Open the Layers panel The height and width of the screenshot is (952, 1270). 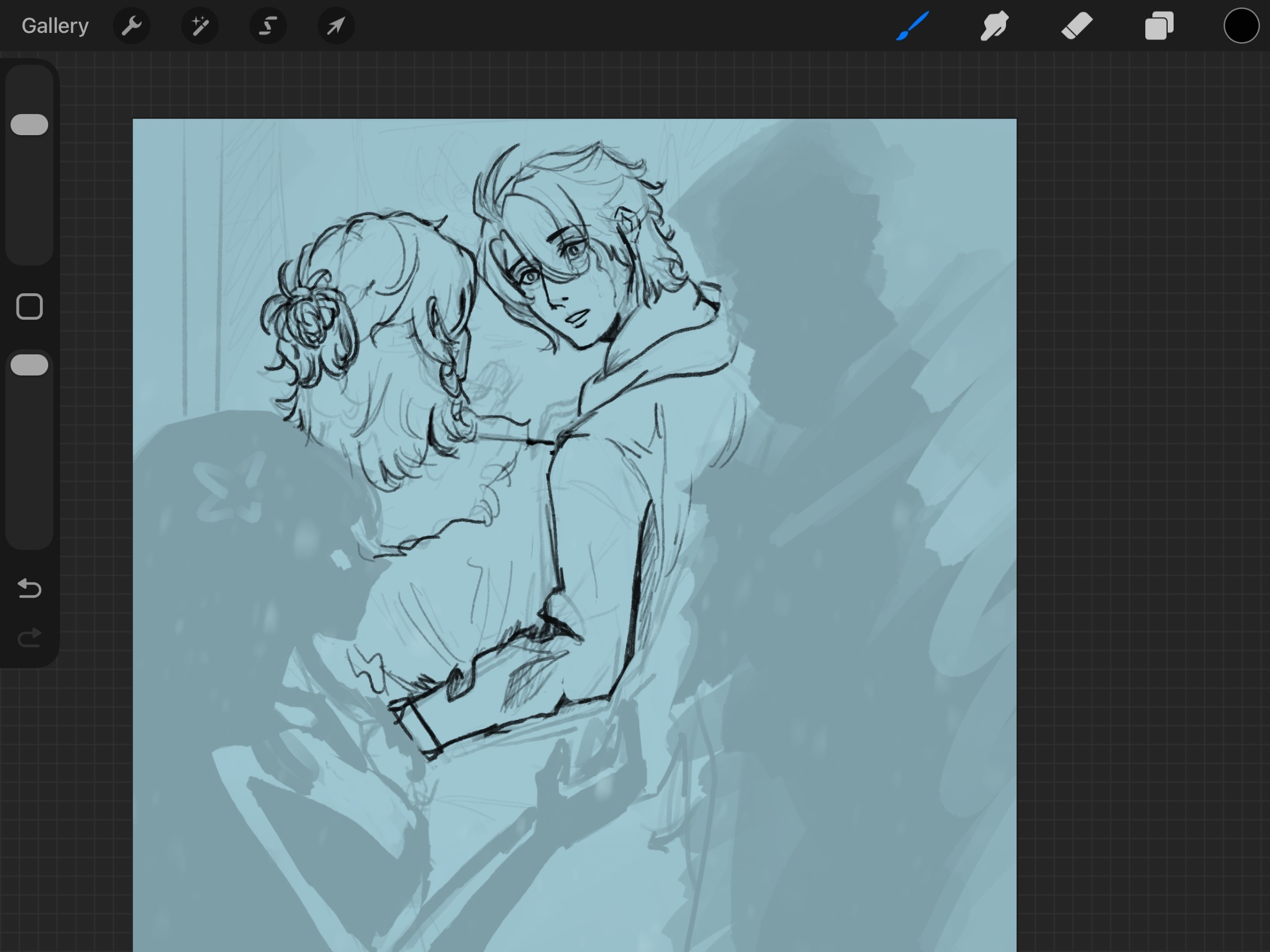coord(1159,26)
